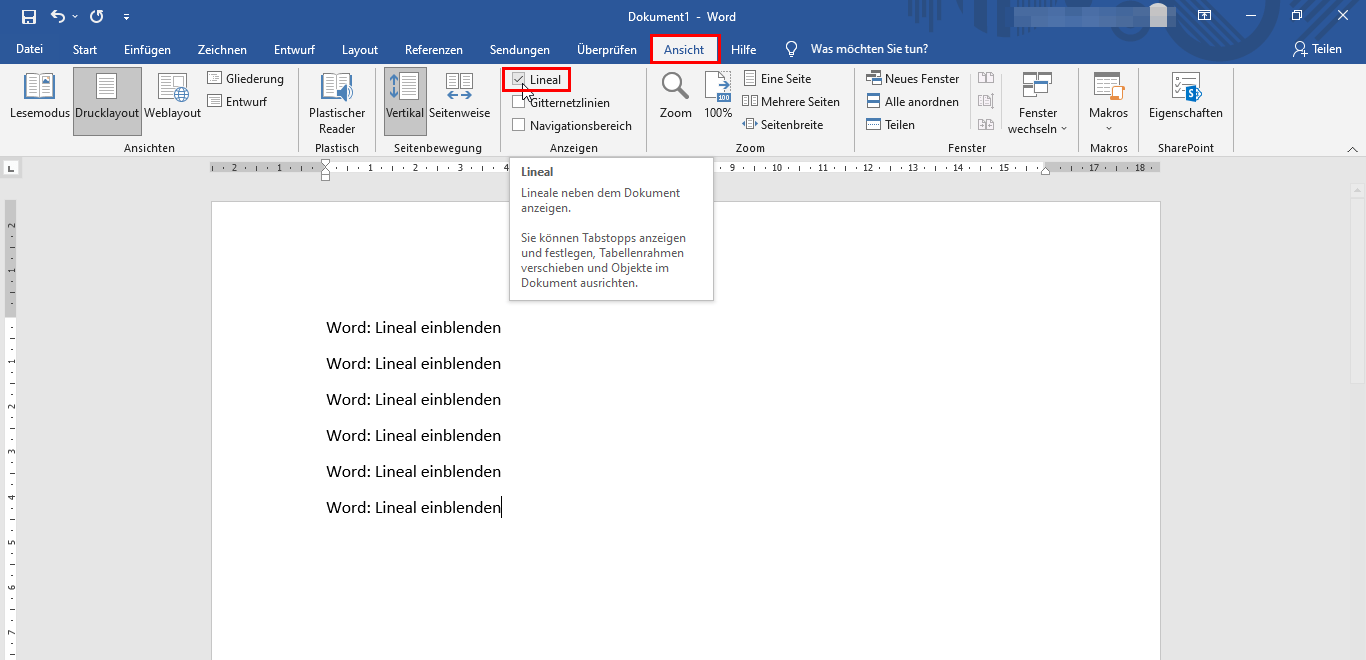Open the Layout ribbon tab
The height and width of the screenshot is (660, 1366).
click(360, 49)
